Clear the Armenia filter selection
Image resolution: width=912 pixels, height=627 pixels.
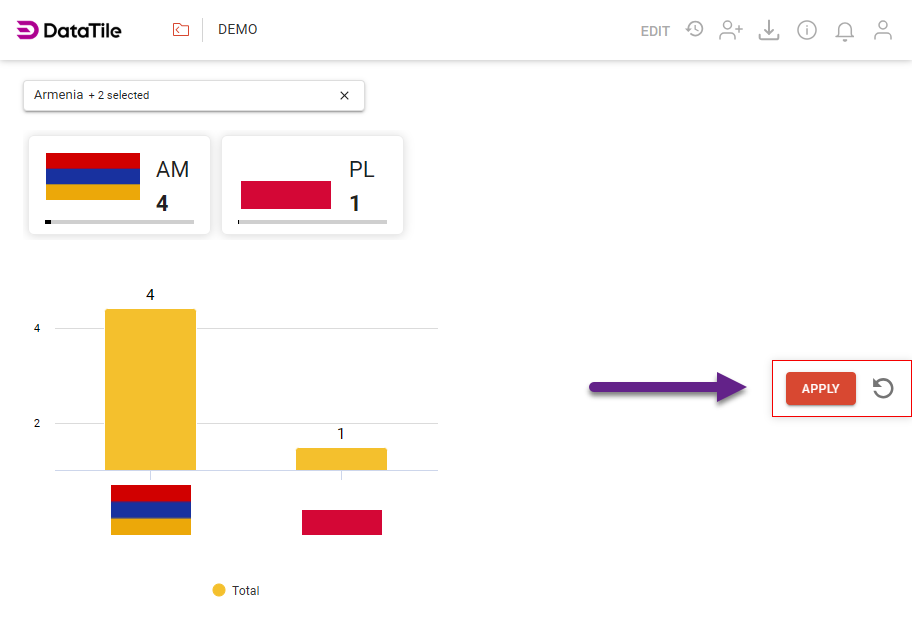click(x=344, y=96)
